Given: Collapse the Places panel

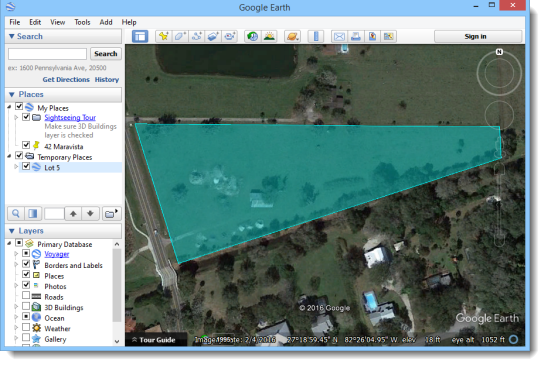Looking at the screenshot, I should click(x=11, y=95).
